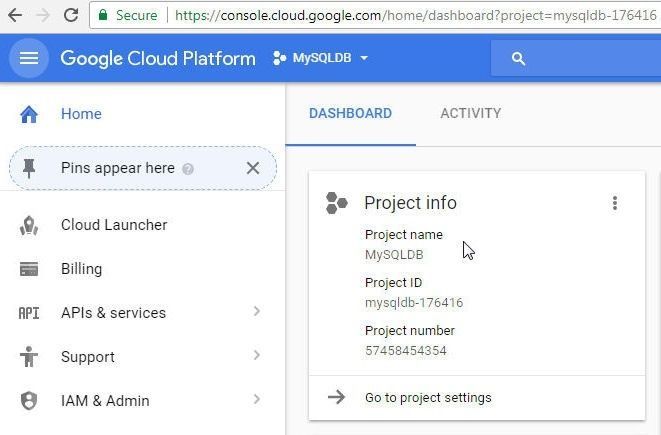The width and height of the screenshot is (661, 435).
Task: Open the hamburger navigation menu
Action: pos(29,58)
